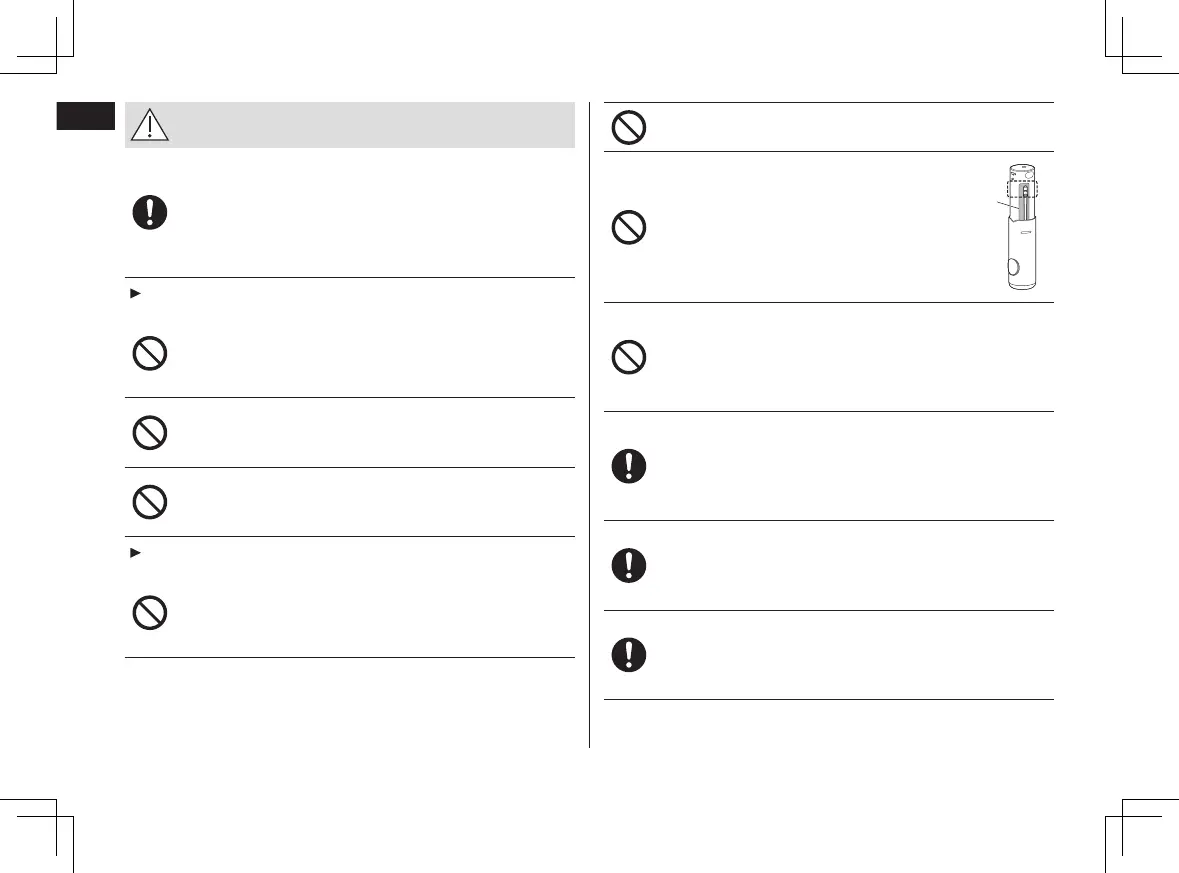Select the black language tab at the page edge
Screen dimensions: 1179x873
click(x=85, y=114)
